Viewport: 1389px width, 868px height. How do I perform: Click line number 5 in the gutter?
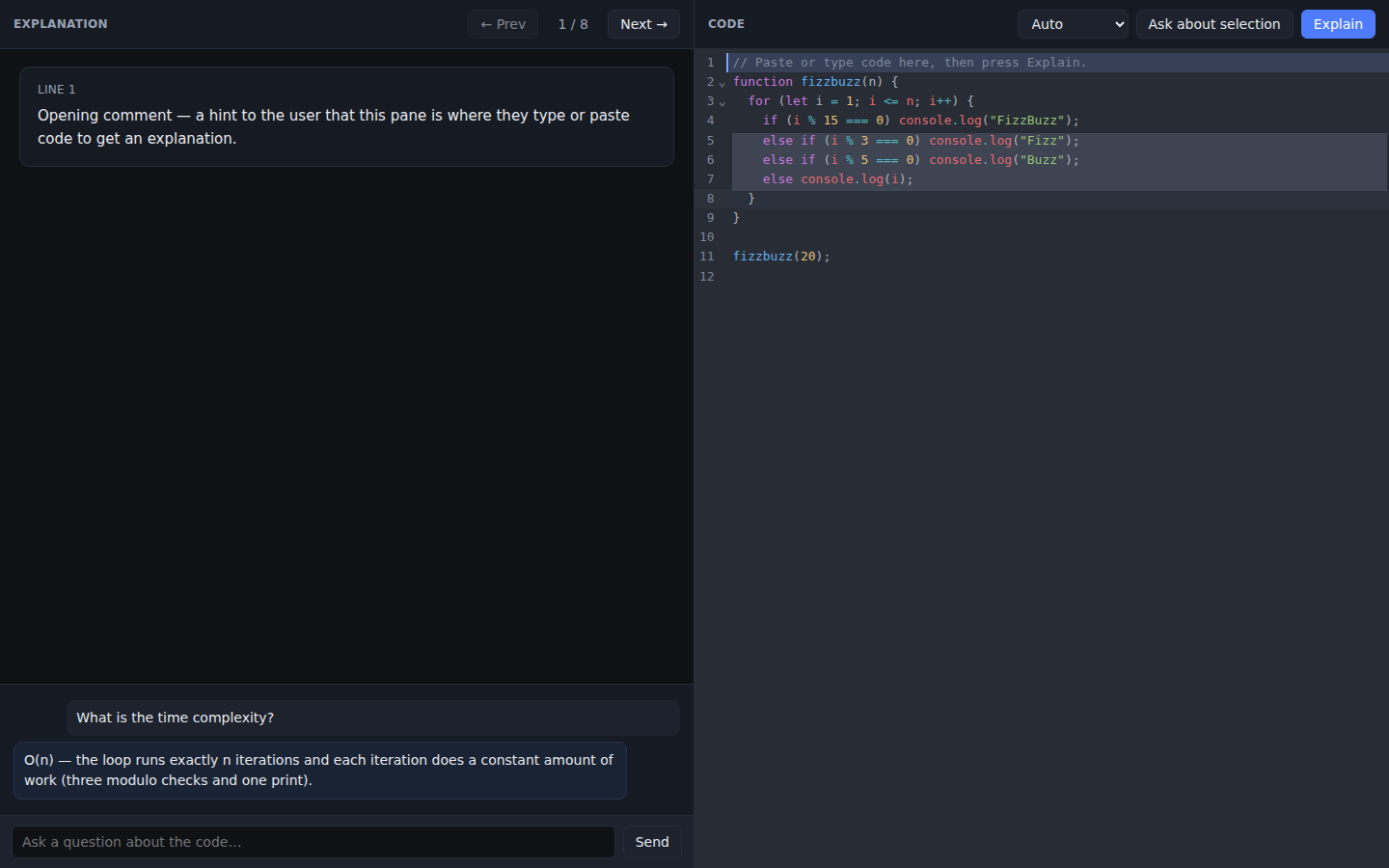coord(711,141)
